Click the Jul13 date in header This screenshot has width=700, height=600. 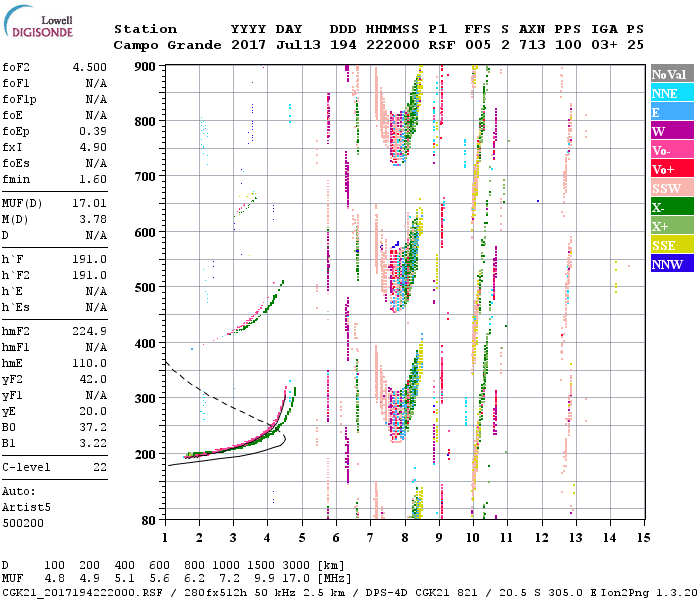[x=298, y=45]
